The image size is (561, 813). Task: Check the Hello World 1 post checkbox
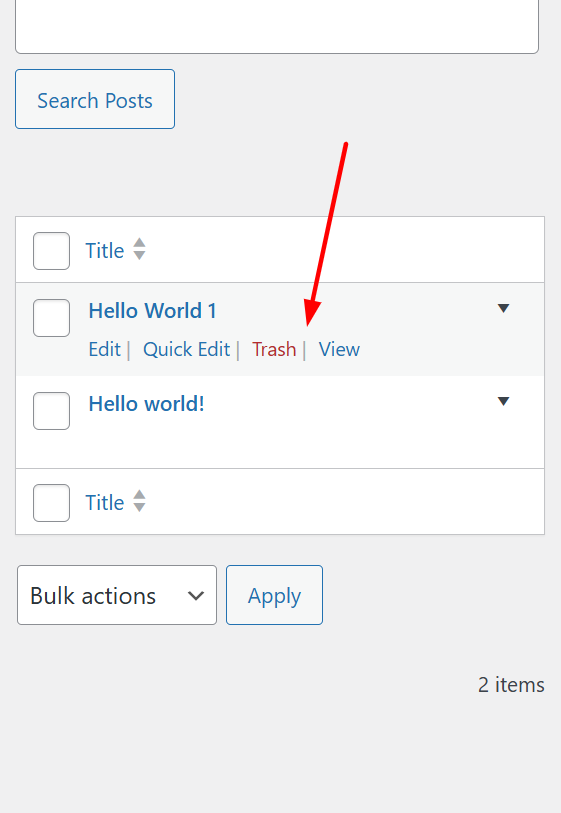coord(51,318)
